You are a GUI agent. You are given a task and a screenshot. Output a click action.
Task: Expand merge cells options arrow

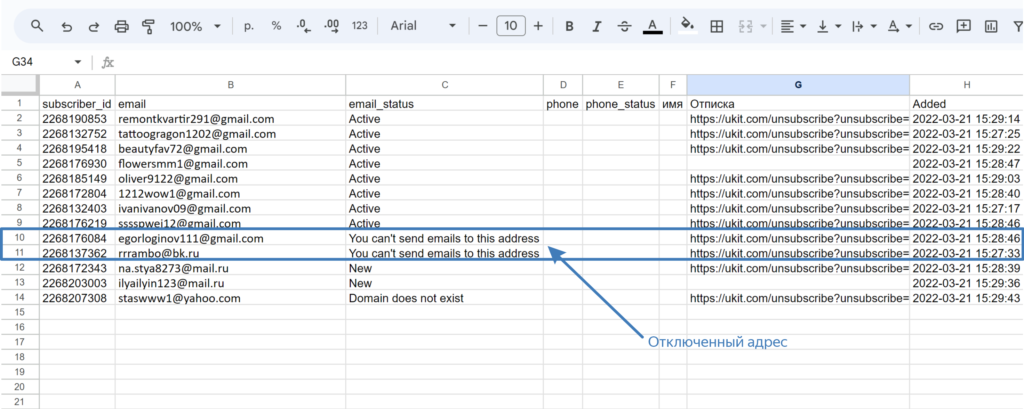[763, 26]
